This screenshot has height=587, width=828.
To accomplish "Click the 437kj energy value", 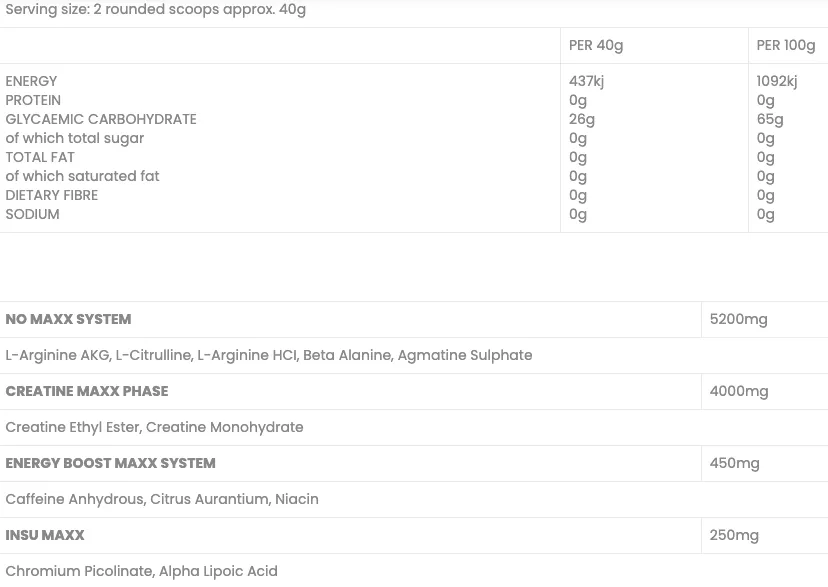I will click(x=586, y=81).
